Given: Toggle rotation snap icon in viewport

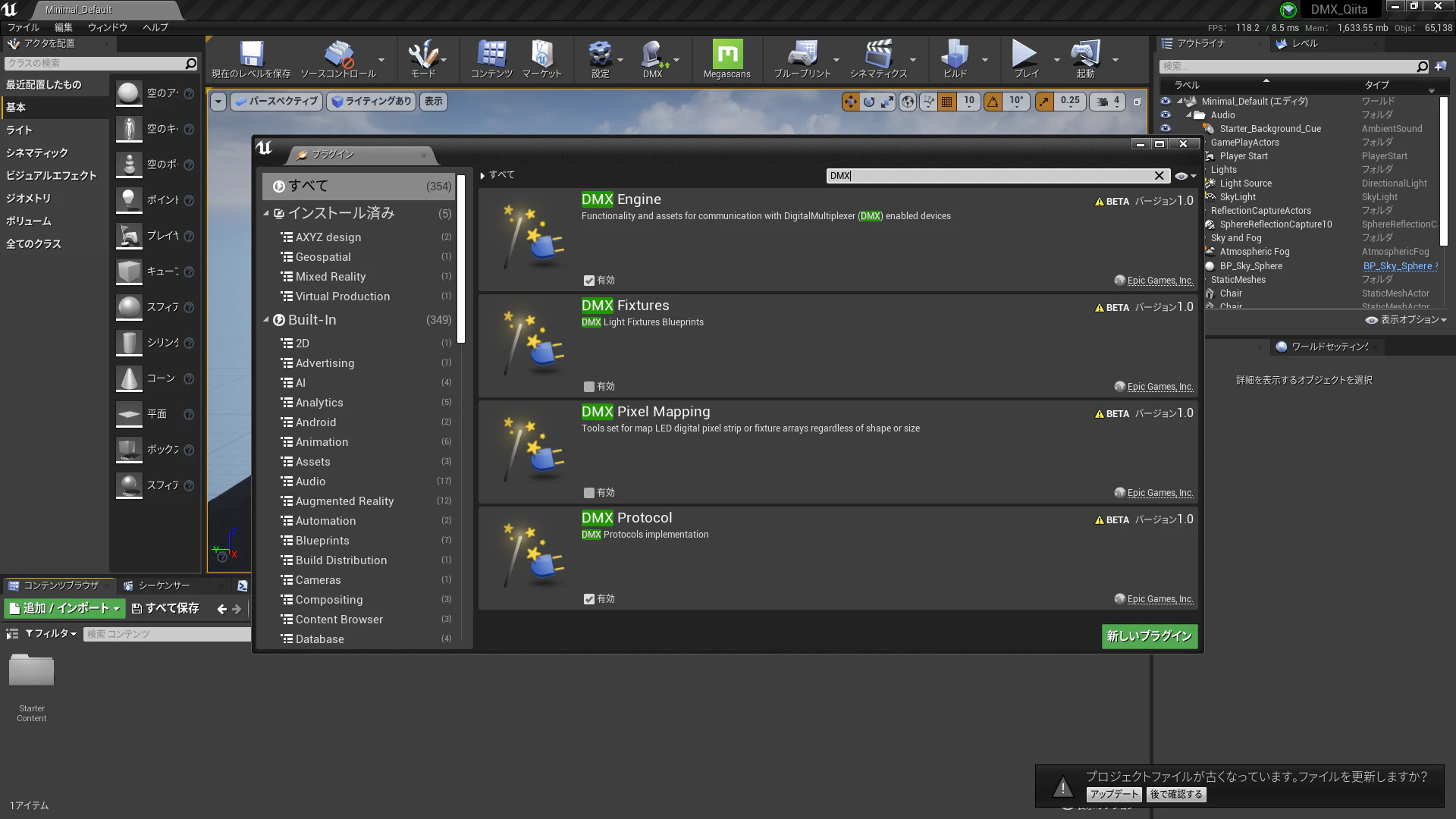Looking at the screenshot, I should tap(993, 102).
